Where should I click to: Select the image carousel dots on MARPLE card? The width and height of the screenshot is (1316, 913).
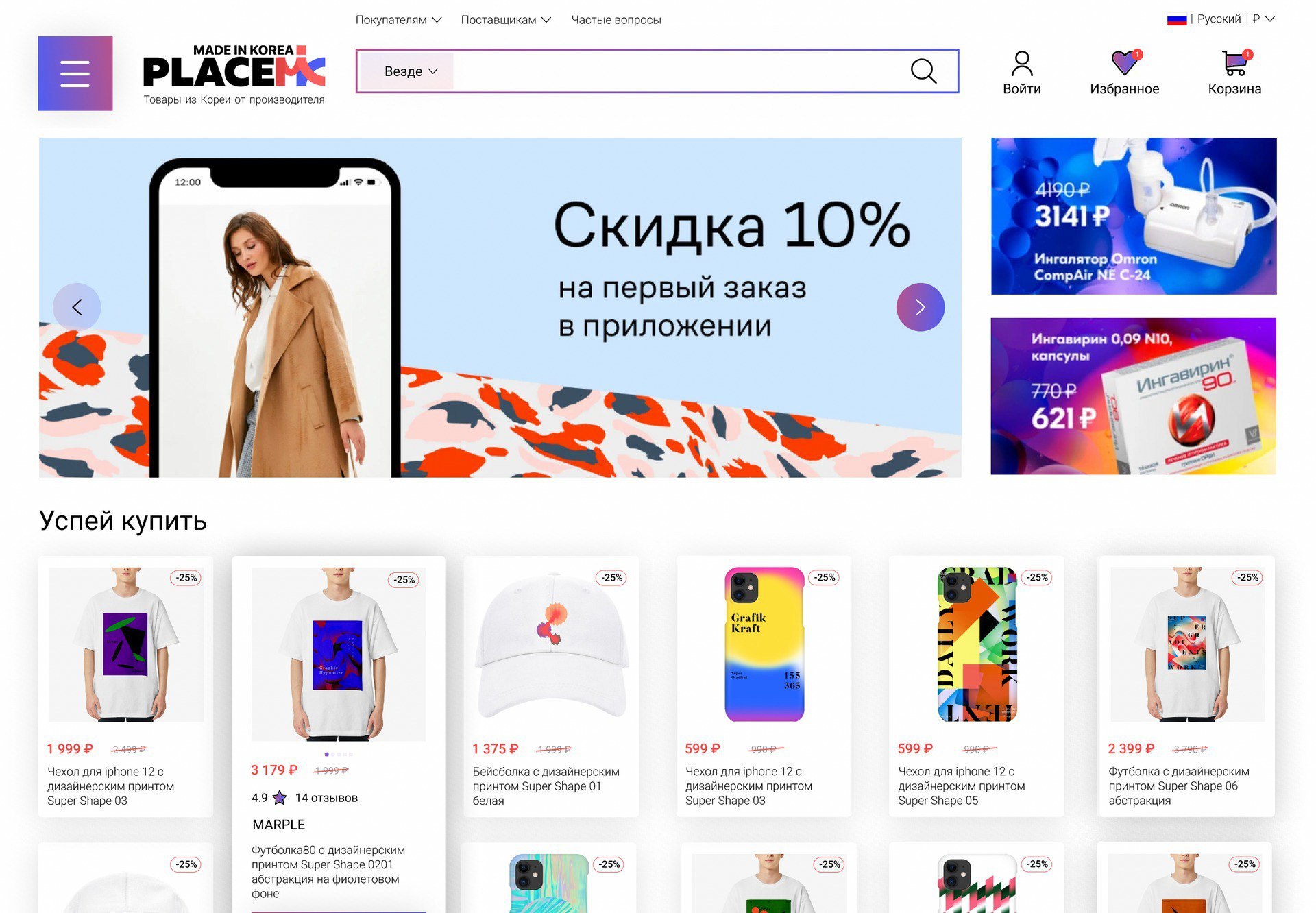339,754
